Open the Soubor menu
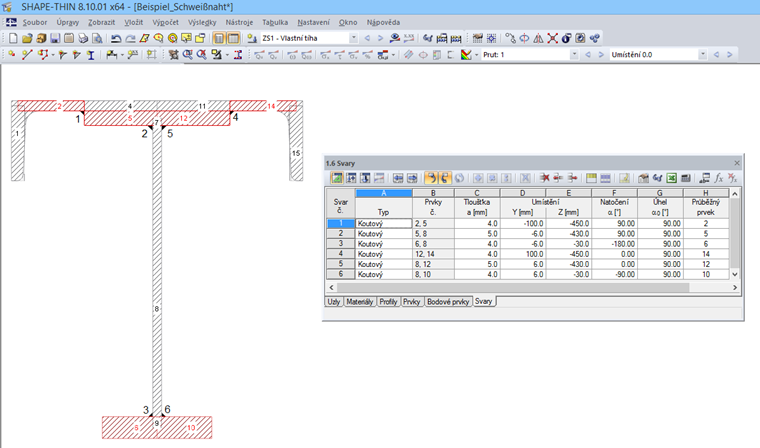760x448 pixels. [35, 22]
